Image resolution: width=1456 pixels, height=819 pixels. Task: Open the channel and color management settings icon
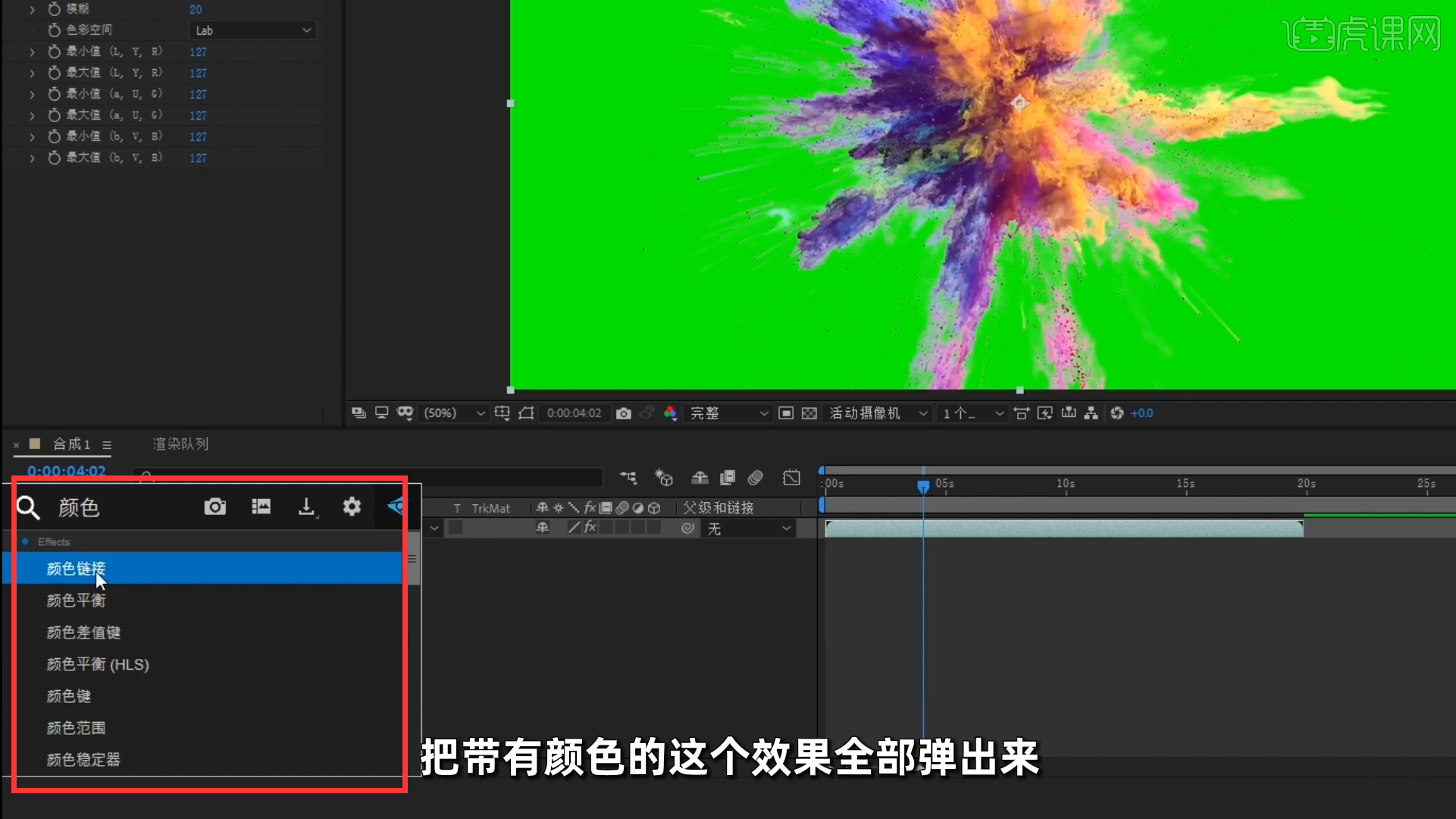(670, 413)
